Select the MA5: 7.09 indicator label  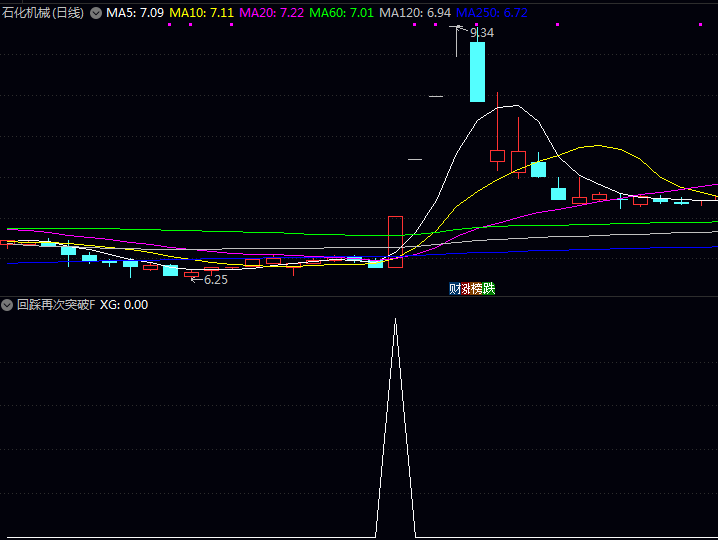pyautogui.click(x=135, y=14)
